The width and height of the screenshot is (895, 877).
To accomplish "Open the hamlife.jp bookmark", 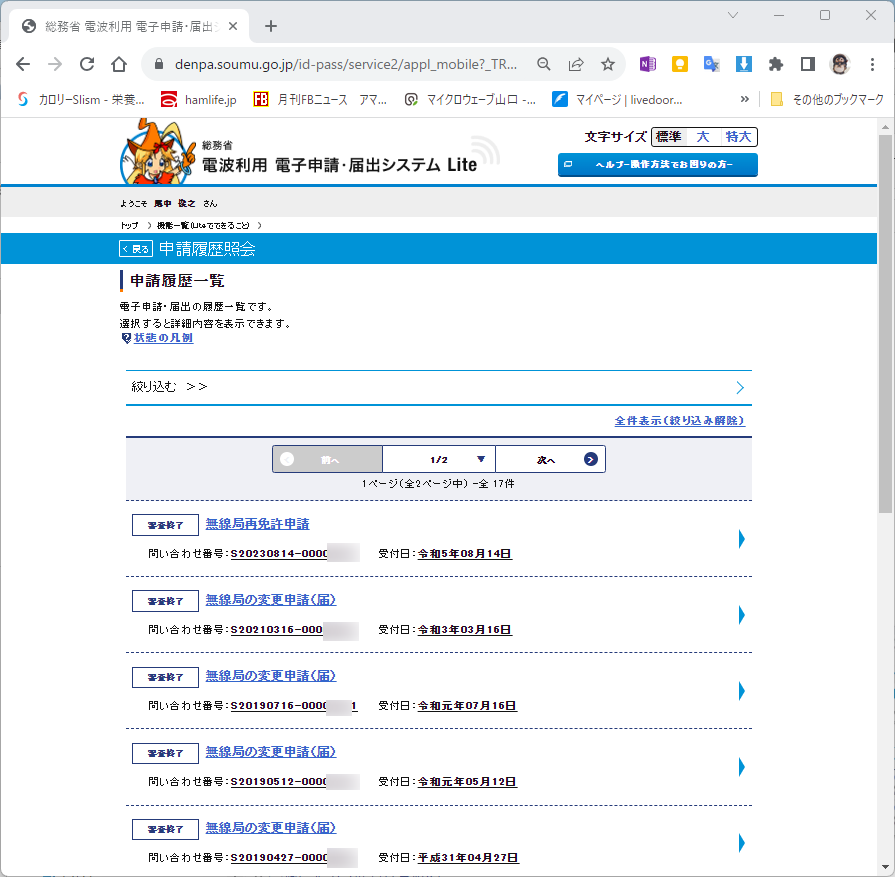I will (198, 100).
